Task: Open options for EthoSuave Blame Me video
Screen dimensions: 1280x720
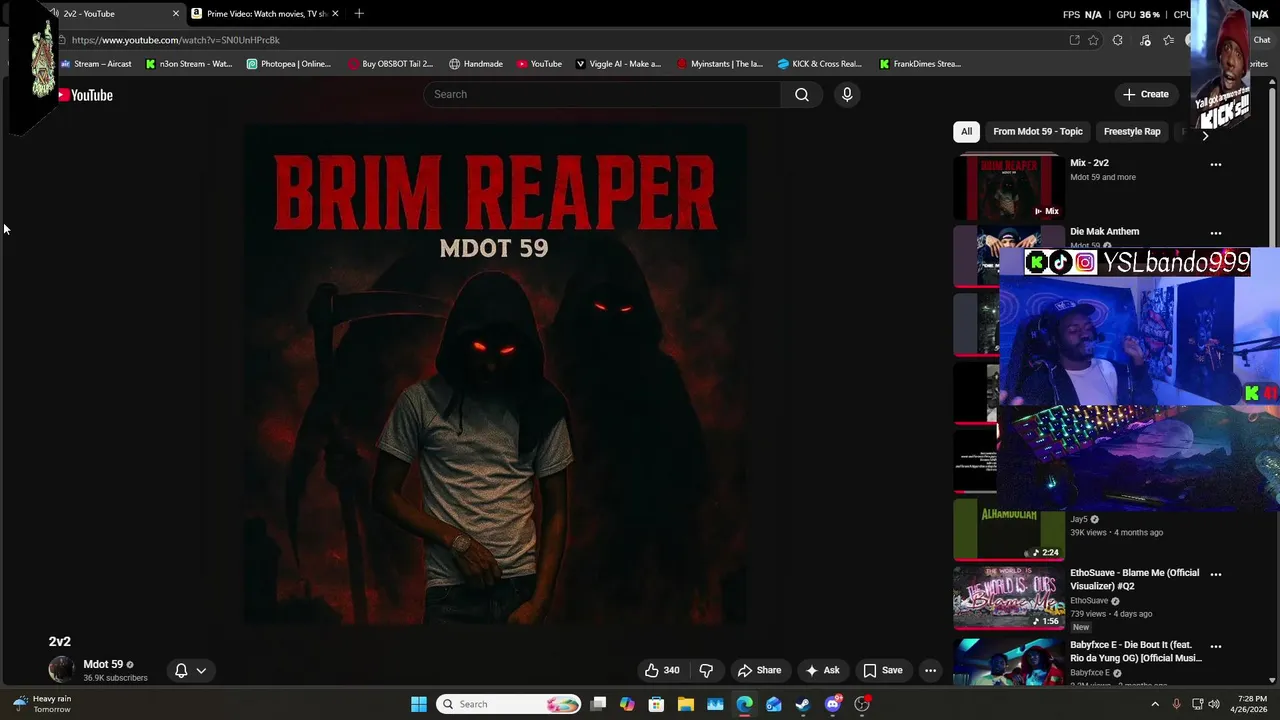Action: 1216,574
